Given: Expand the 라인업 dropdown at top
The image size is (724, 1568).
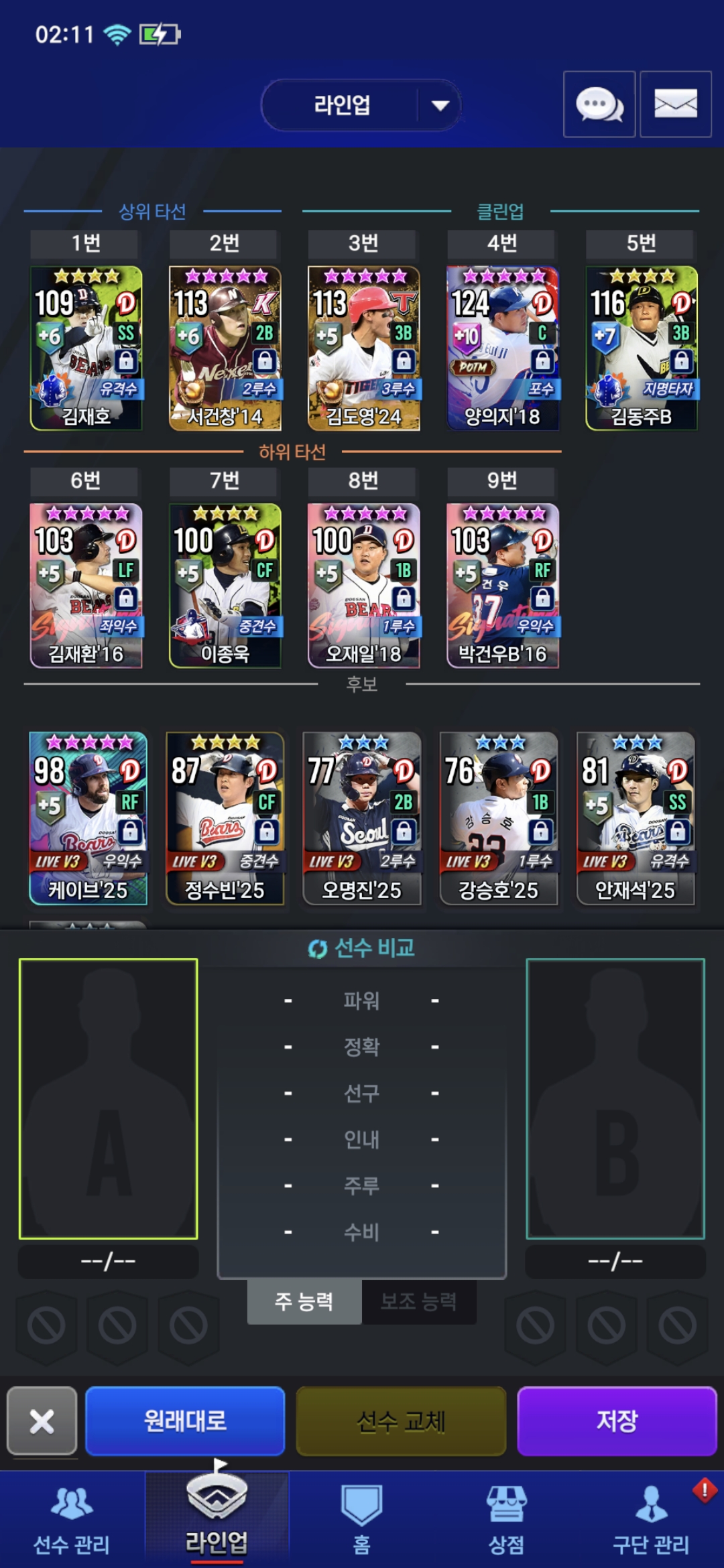Looking at the screenshot, I should coord(361,105).
